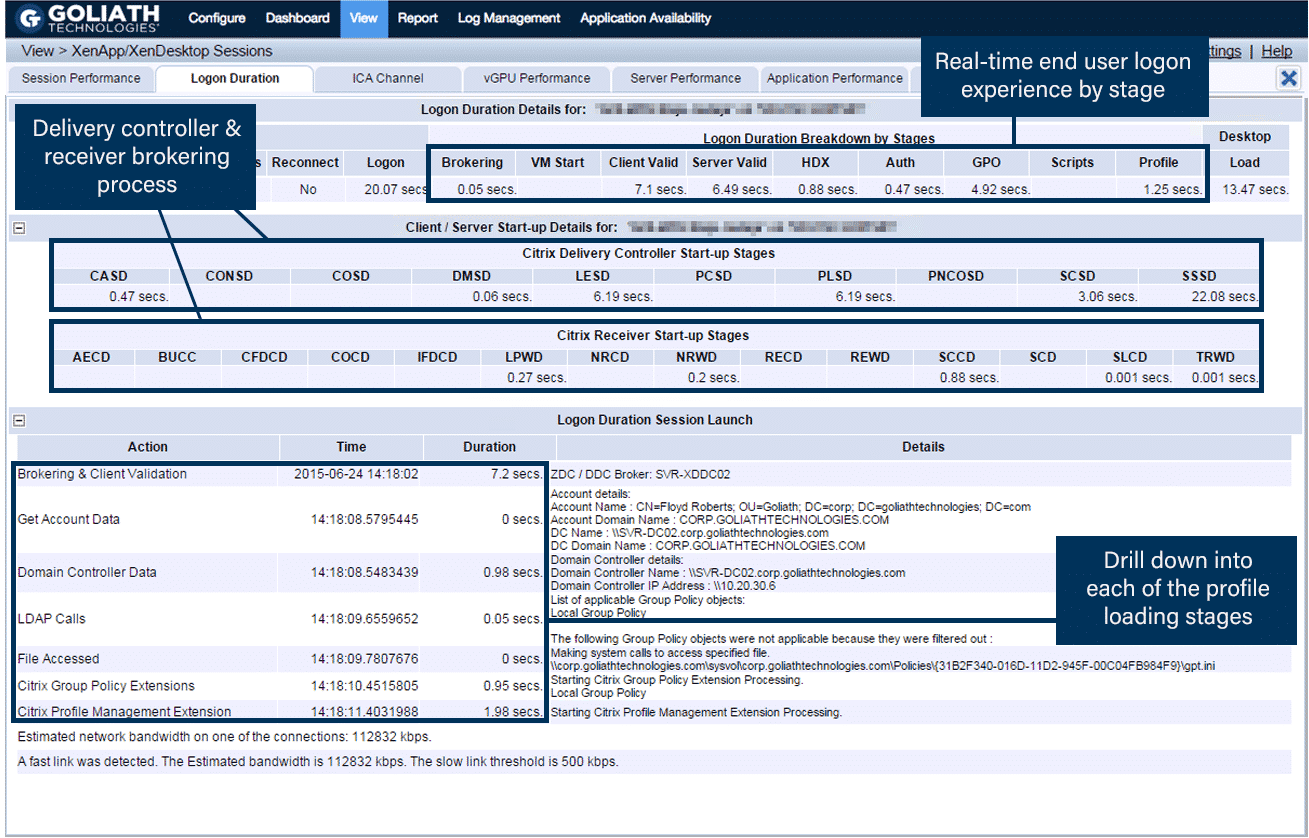Image resolution: width=1309 pixels, height=838 pixels.
Task: Click the Time column header
Action: click(351, 447)
